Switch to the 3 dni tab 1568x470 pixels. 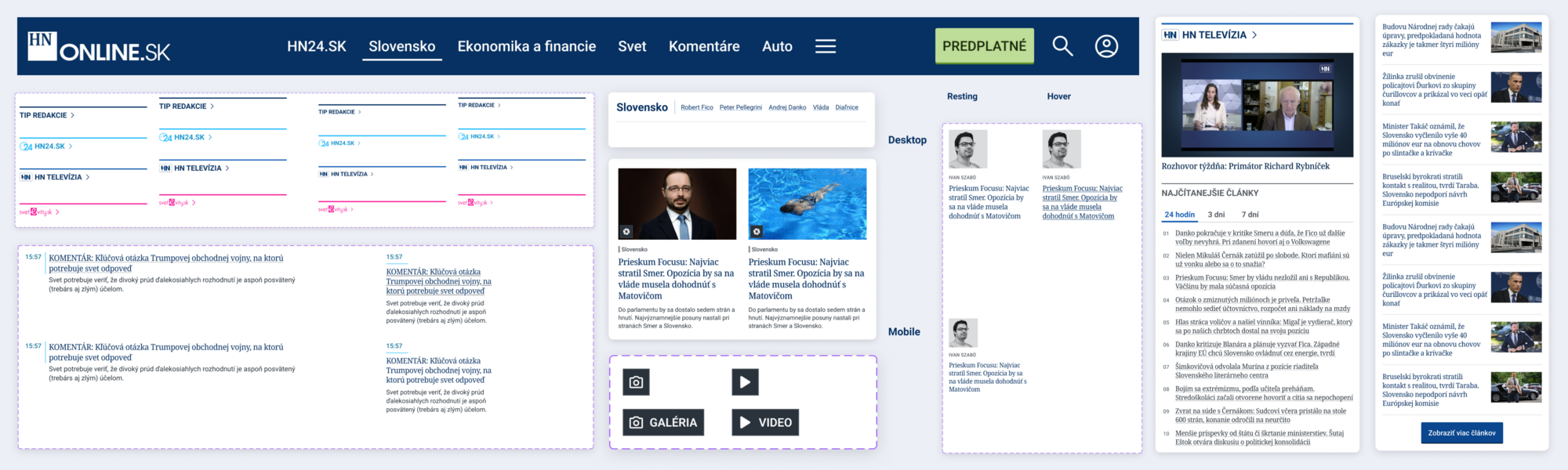pyautogui.click(x=1216, y=215)
